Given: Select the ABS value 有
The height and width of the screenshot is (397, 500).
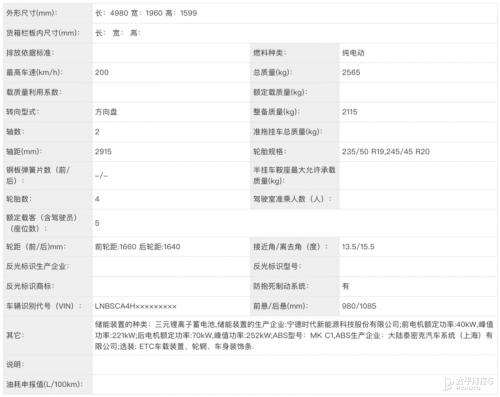Looking at the screenshot, I should (x=346, y=286).
